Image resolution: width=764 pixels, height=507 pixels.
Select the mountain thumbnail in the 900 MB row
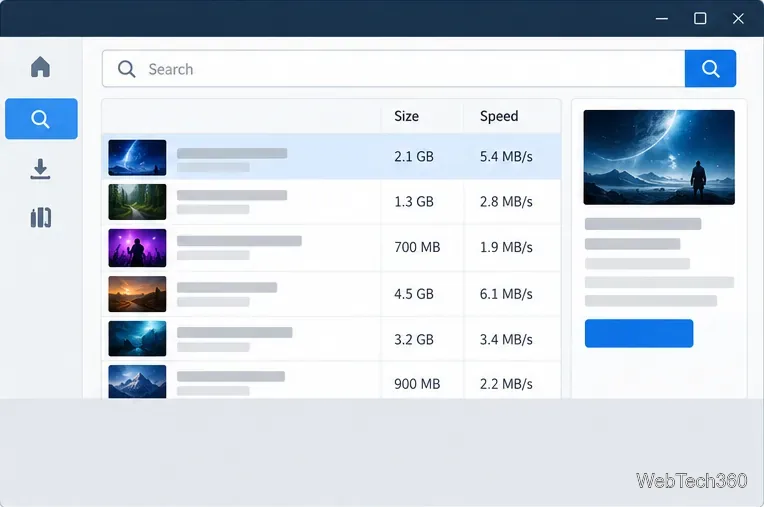click(x=137, y=382)
